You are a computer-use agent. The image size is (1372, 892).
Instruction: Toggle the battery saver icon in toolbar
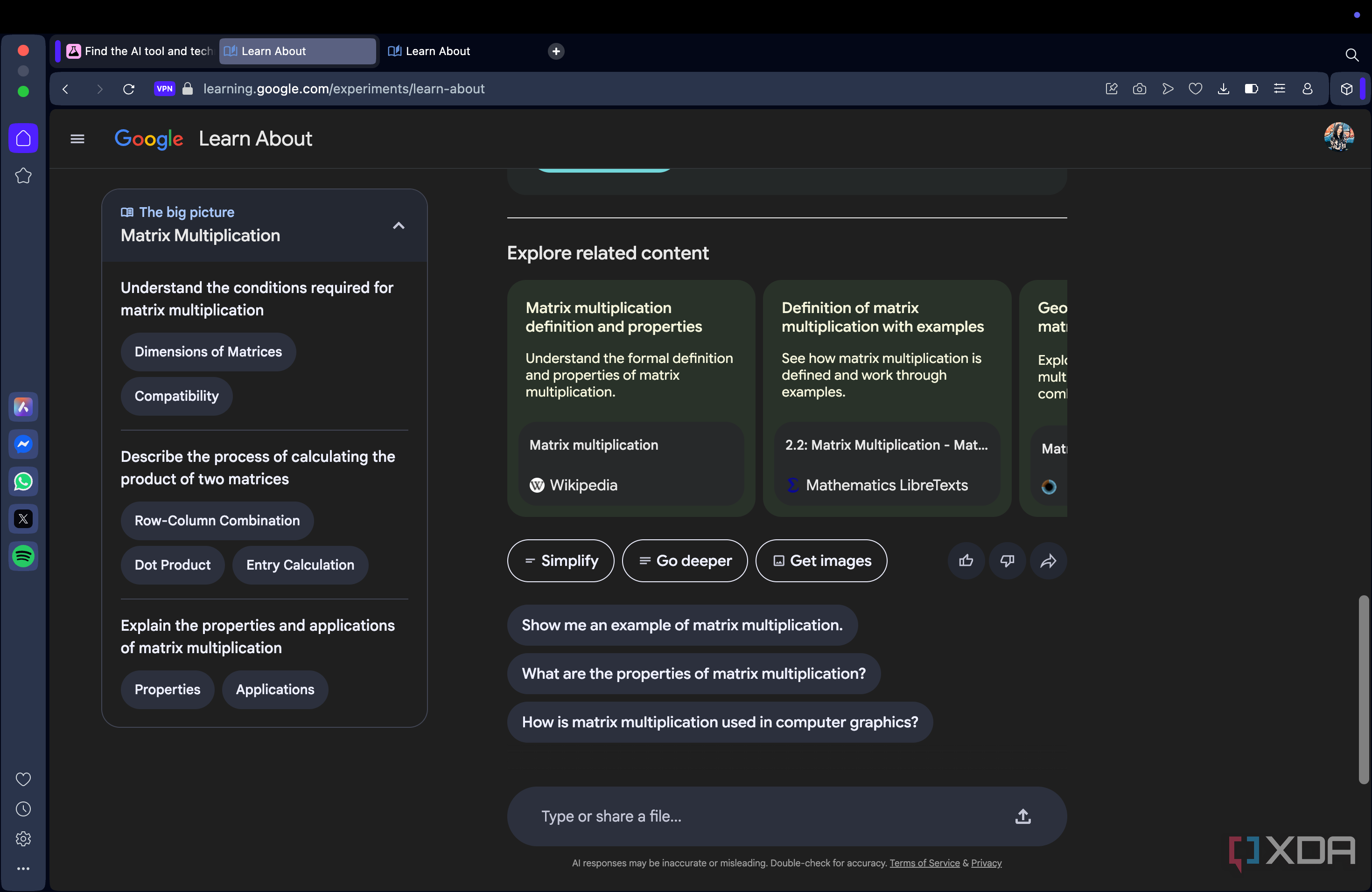click(x=1251, y=89)
